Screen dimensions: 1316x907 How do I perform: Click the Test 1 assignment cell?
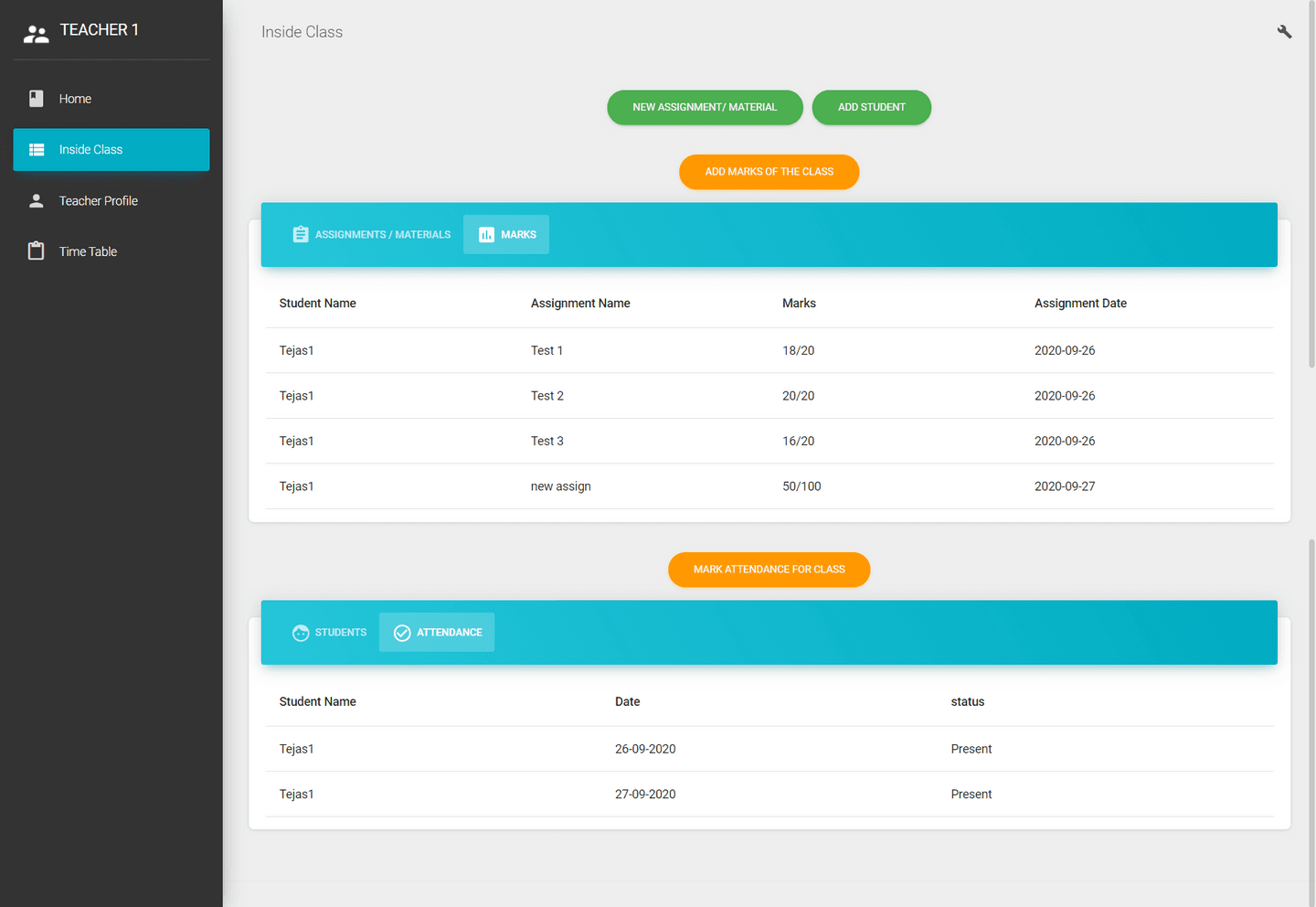547,351
